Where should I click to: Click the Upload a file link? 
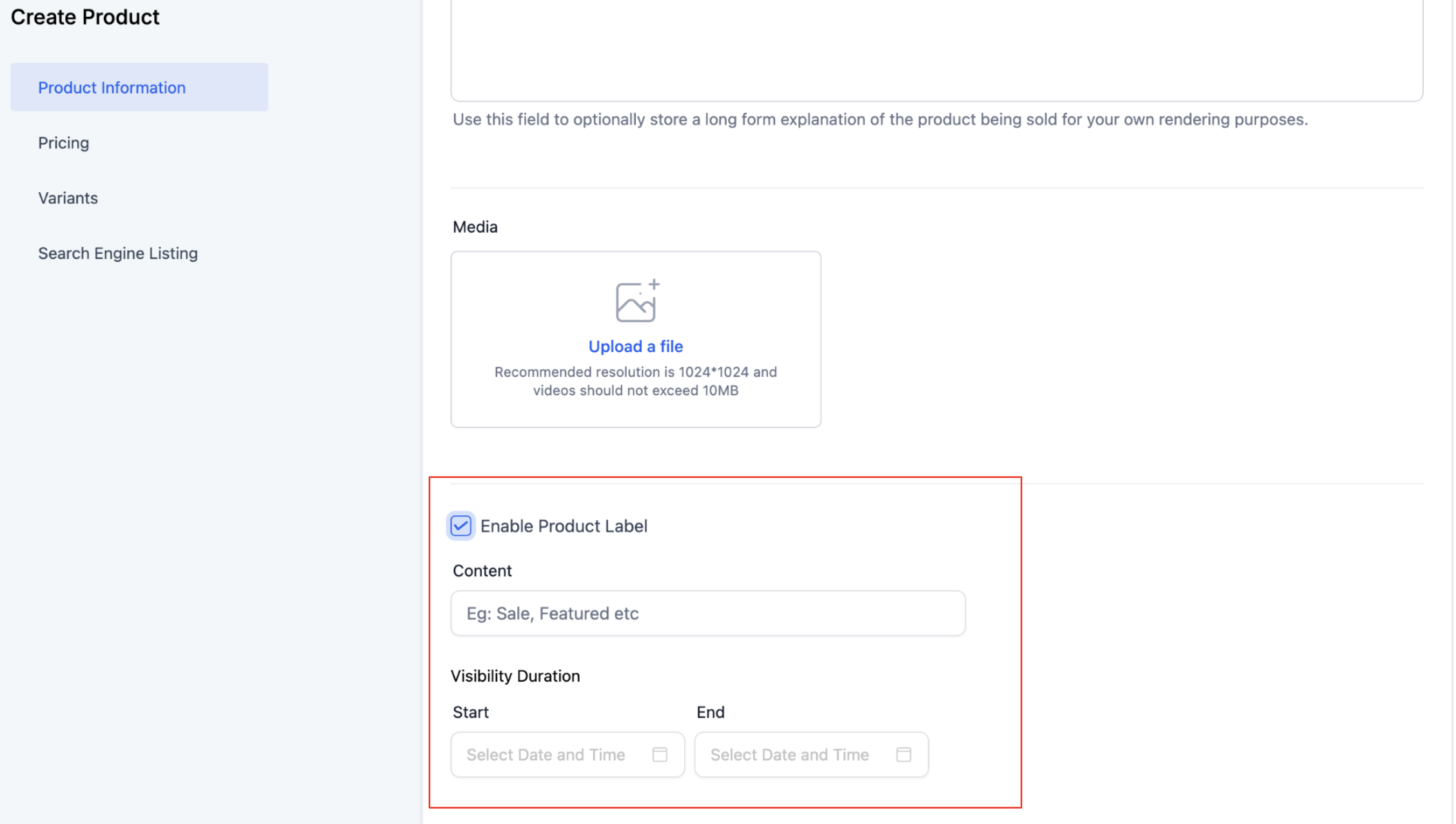[635, 346]
